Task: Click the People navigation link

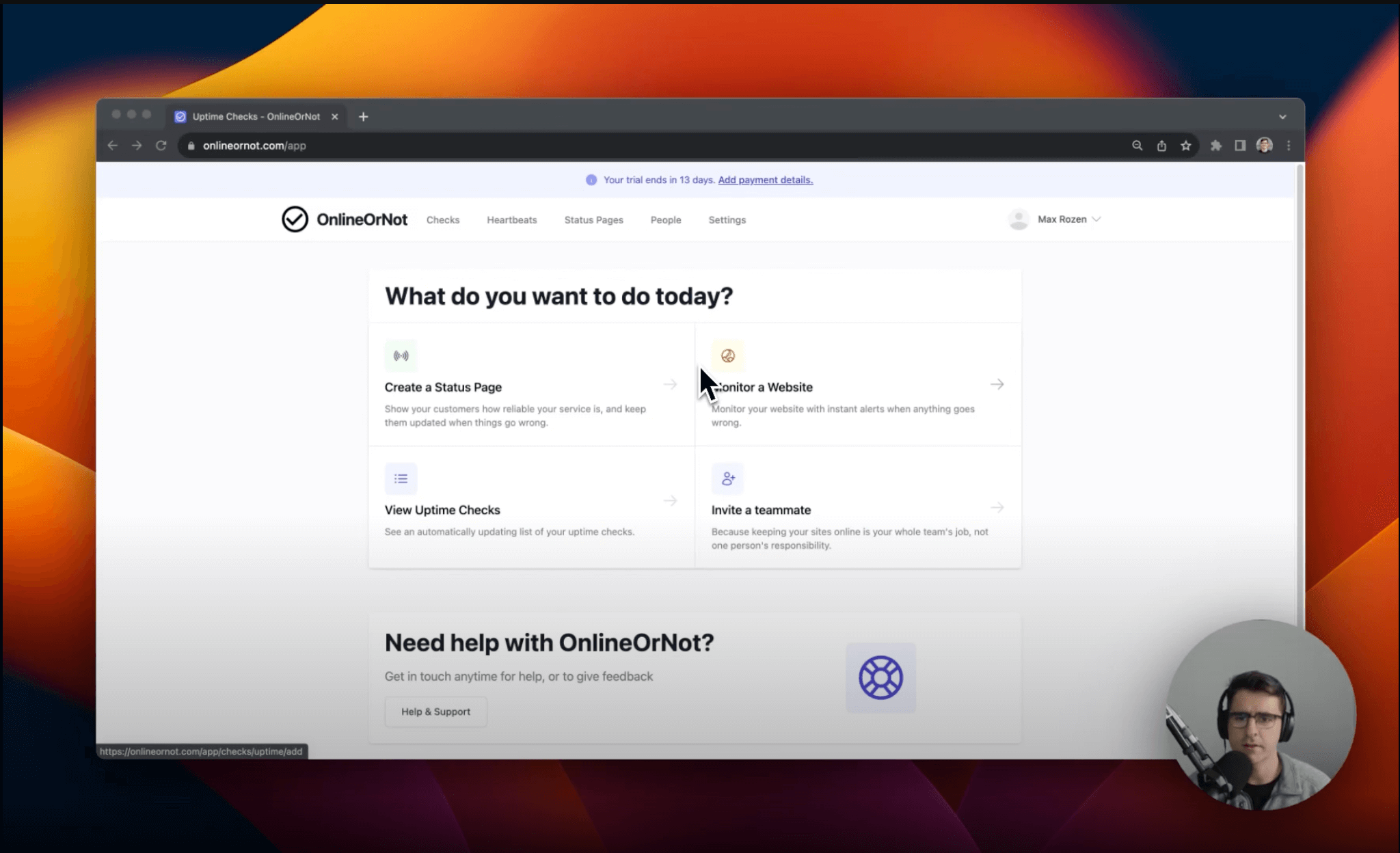Action: [665, 219]
